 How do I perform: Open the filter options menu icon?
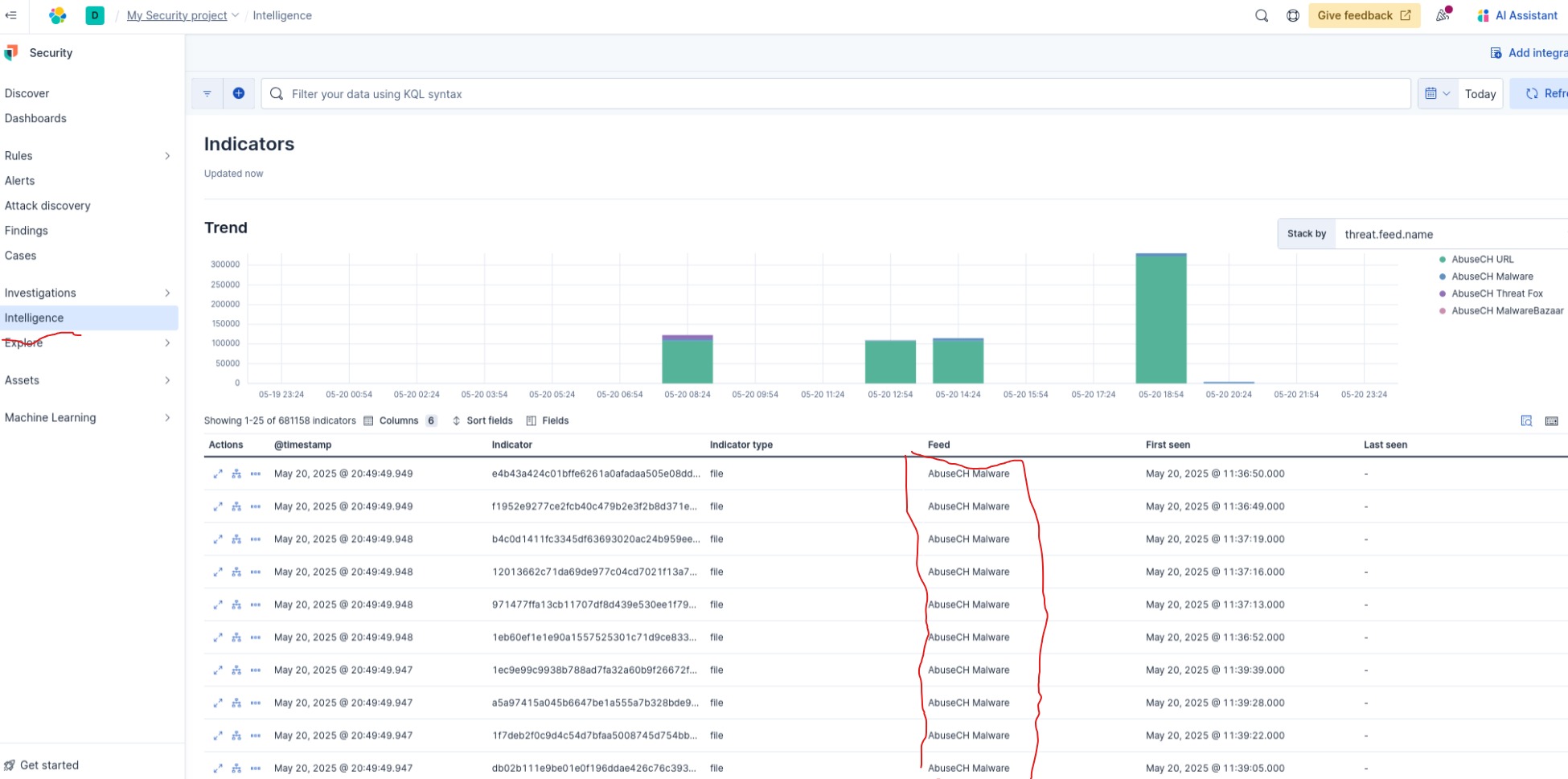pos(207,93)
